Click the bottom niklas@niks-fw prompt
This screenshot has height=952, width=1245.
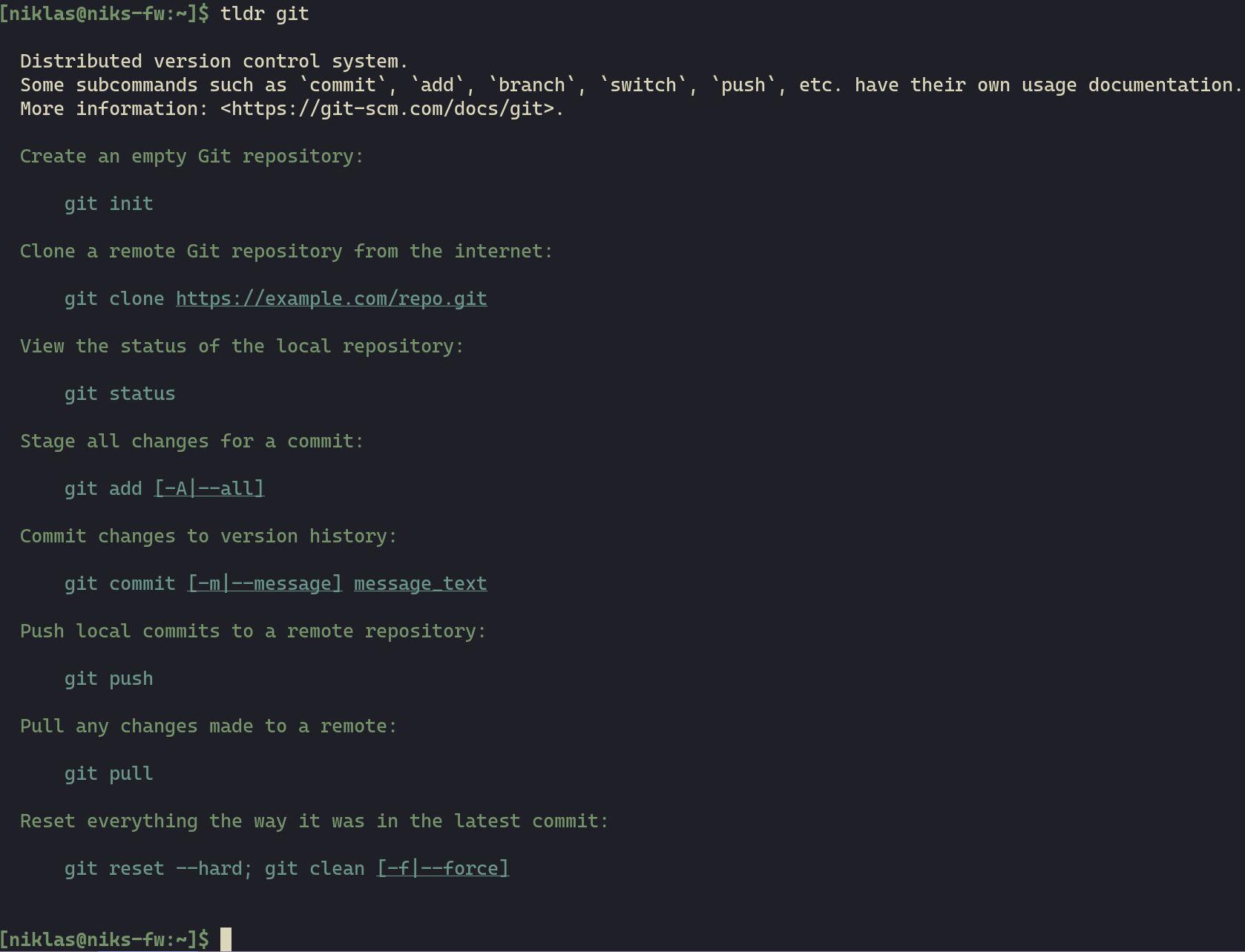[x=105, y=939]
